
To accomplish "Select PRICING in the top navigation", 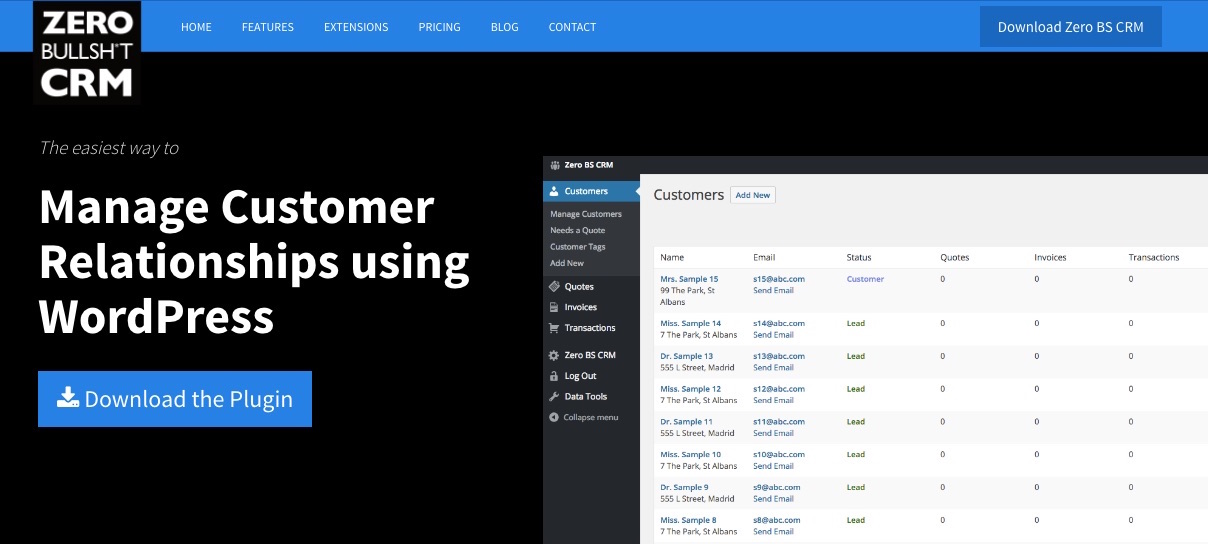I will pyautogui.click(x=440, y=27).
